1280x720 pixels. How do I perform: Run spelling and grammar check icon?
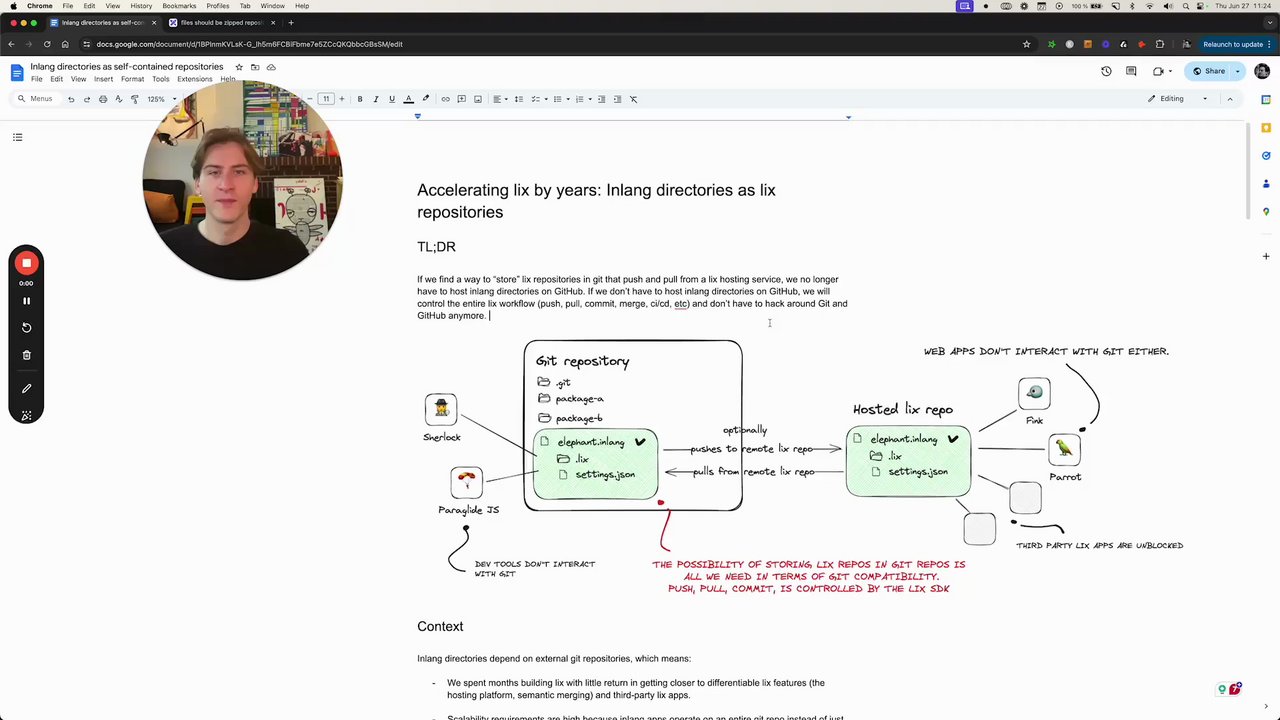tap(119, 99)
